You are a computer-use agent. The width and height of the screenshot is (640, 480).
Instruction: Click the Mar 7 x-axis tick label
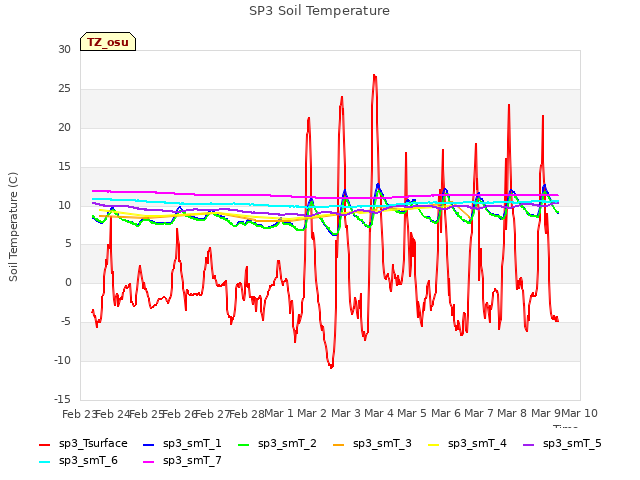coord(479,413)
